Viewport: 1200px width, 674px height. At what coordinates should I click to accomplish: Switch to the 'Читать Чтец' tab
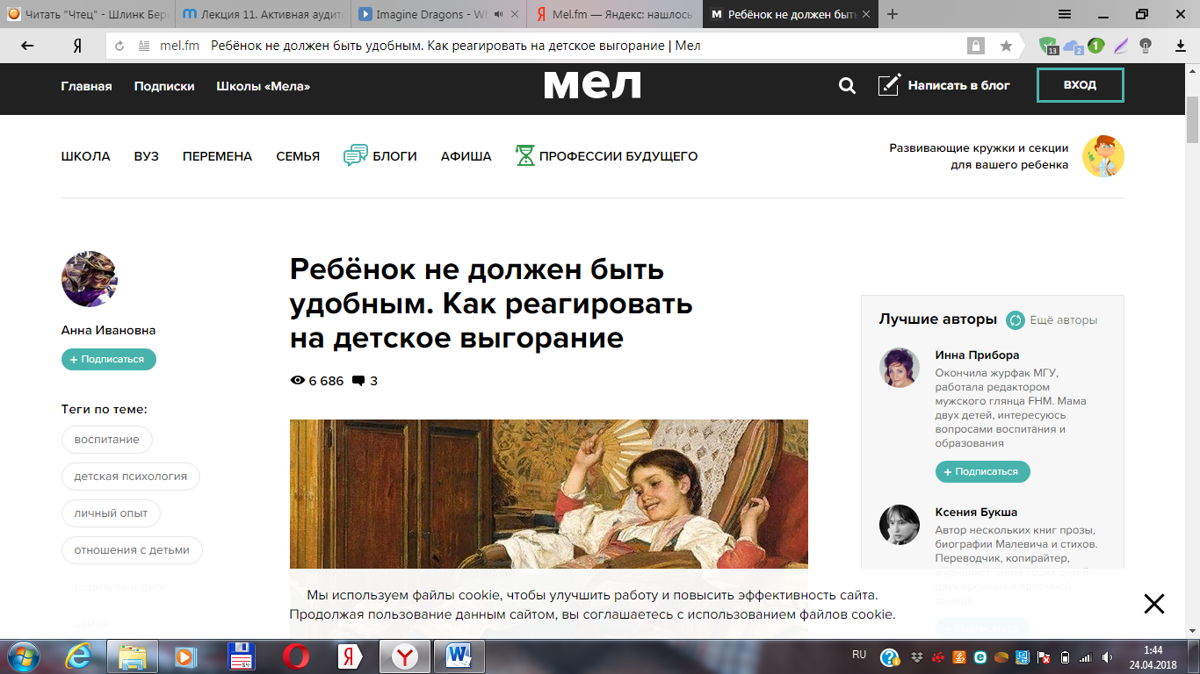[x=88, y=14]
